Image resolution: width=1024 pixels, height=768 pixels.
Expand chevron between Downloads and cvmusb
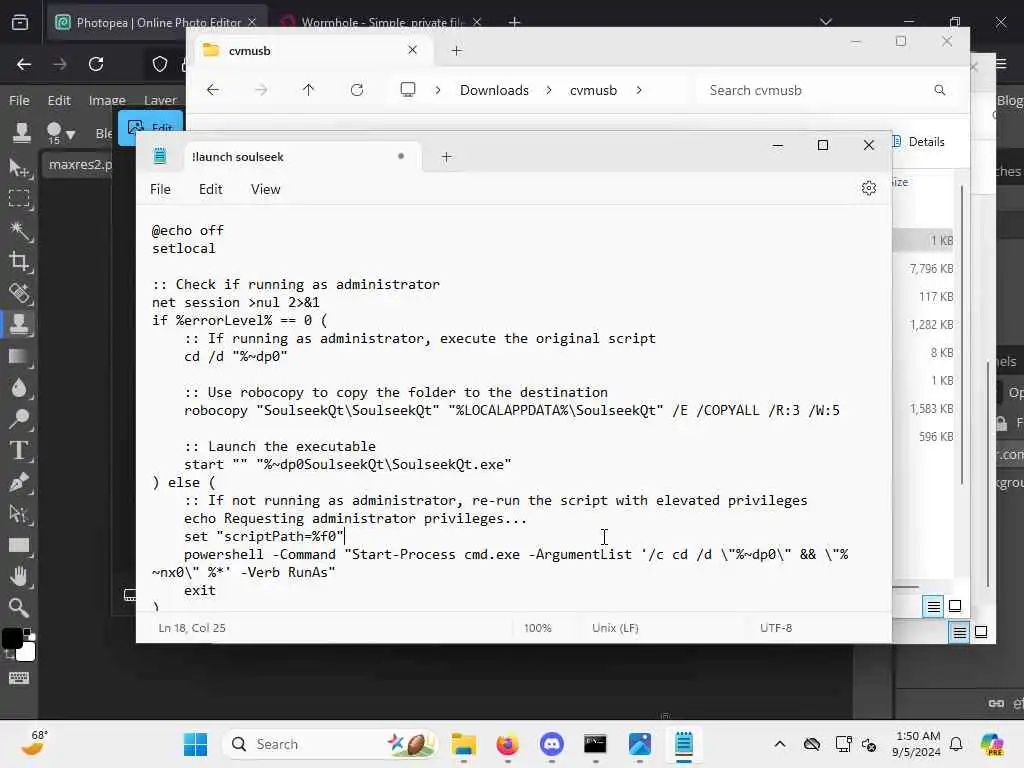[549, 90]
